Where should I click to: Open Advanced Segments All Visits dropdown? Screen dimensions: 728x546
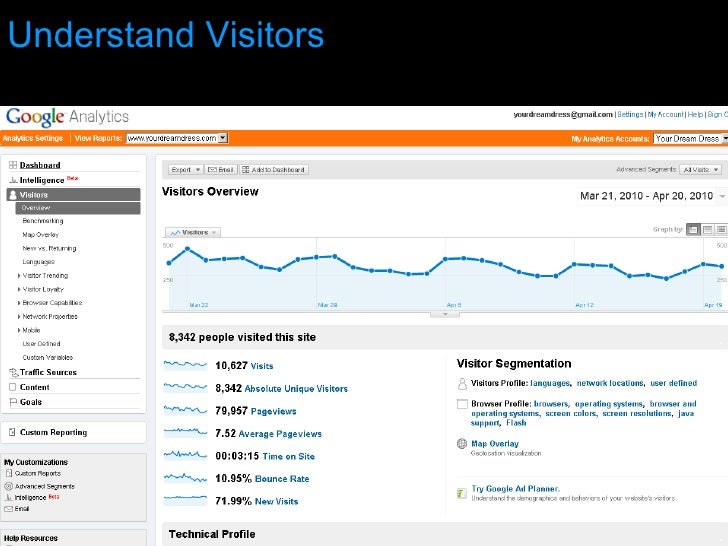[x=700, y=170]
